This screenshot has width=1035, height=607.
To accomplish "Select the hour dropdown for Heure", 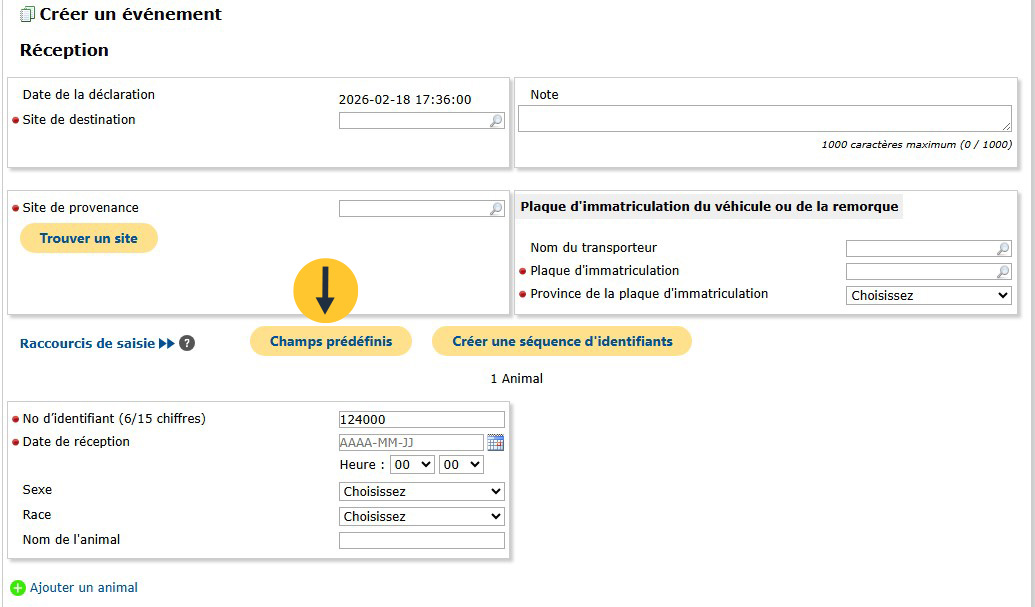I will [412, 465].
